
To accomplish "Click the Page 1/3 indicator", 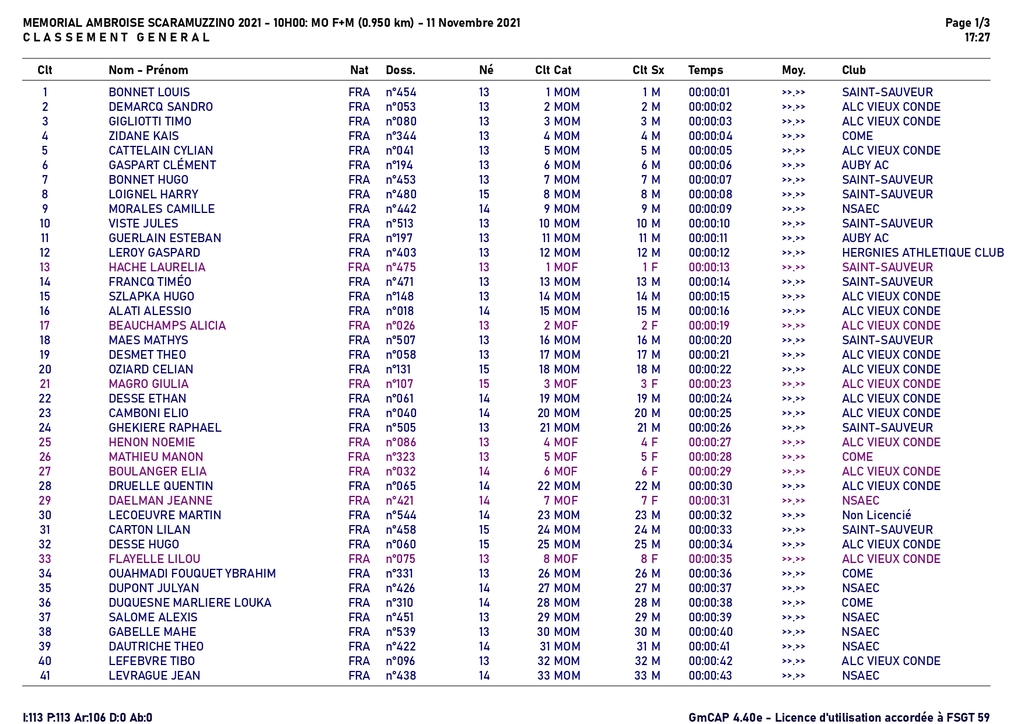I will click(967, 22).
